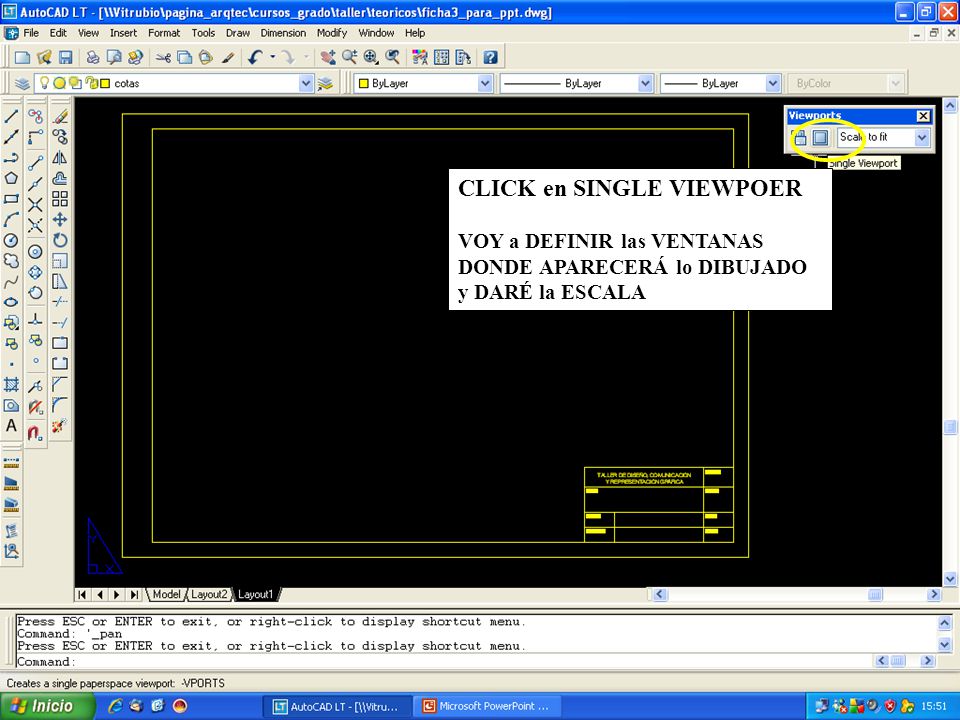Image resolution: width=960 pixels, height=720 pixels.
Task: Click the Save icon in Standard toolbar
Action: (66, 58)
